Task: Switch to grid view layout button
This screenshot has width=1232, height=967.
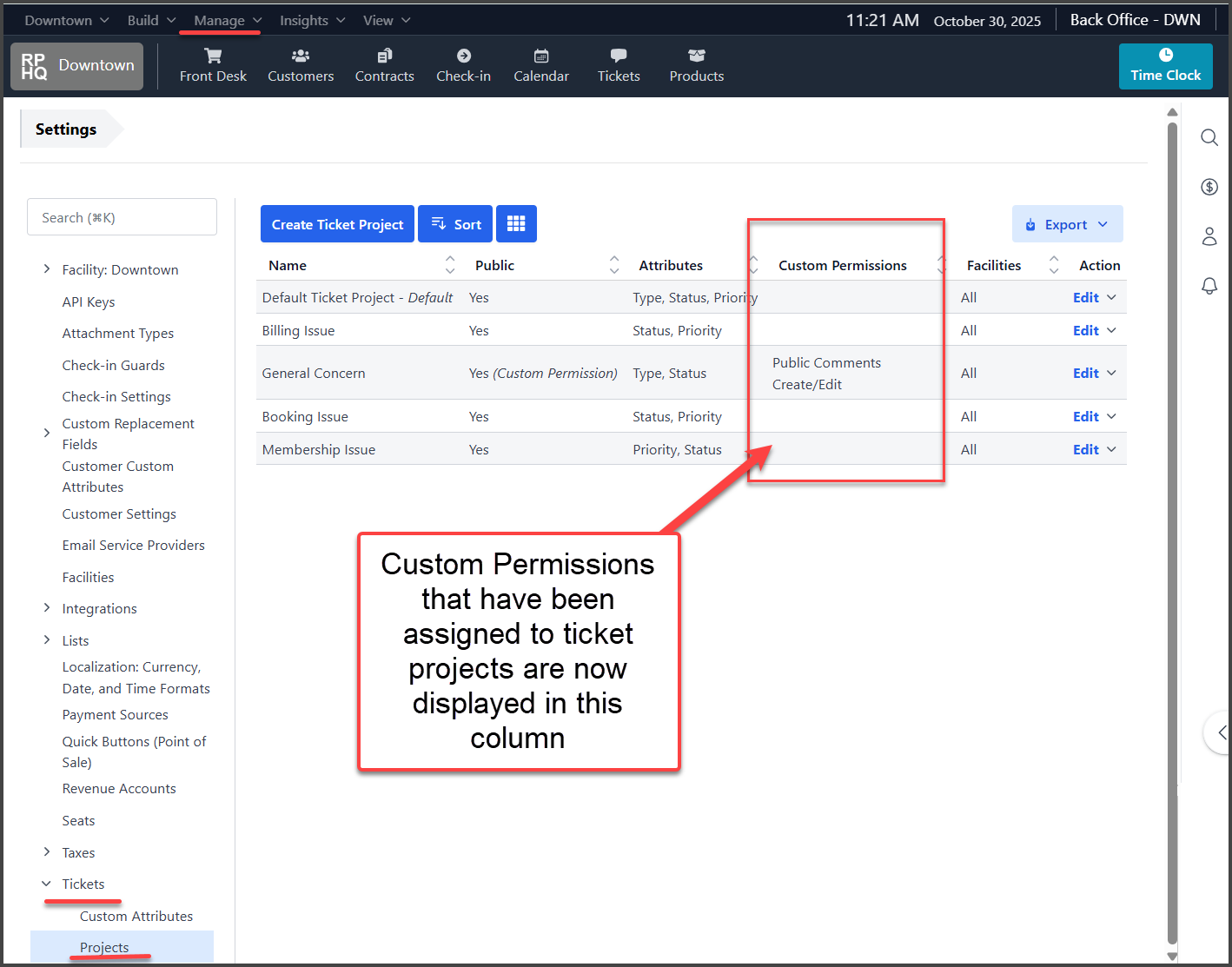Action: tap(516, 224)
